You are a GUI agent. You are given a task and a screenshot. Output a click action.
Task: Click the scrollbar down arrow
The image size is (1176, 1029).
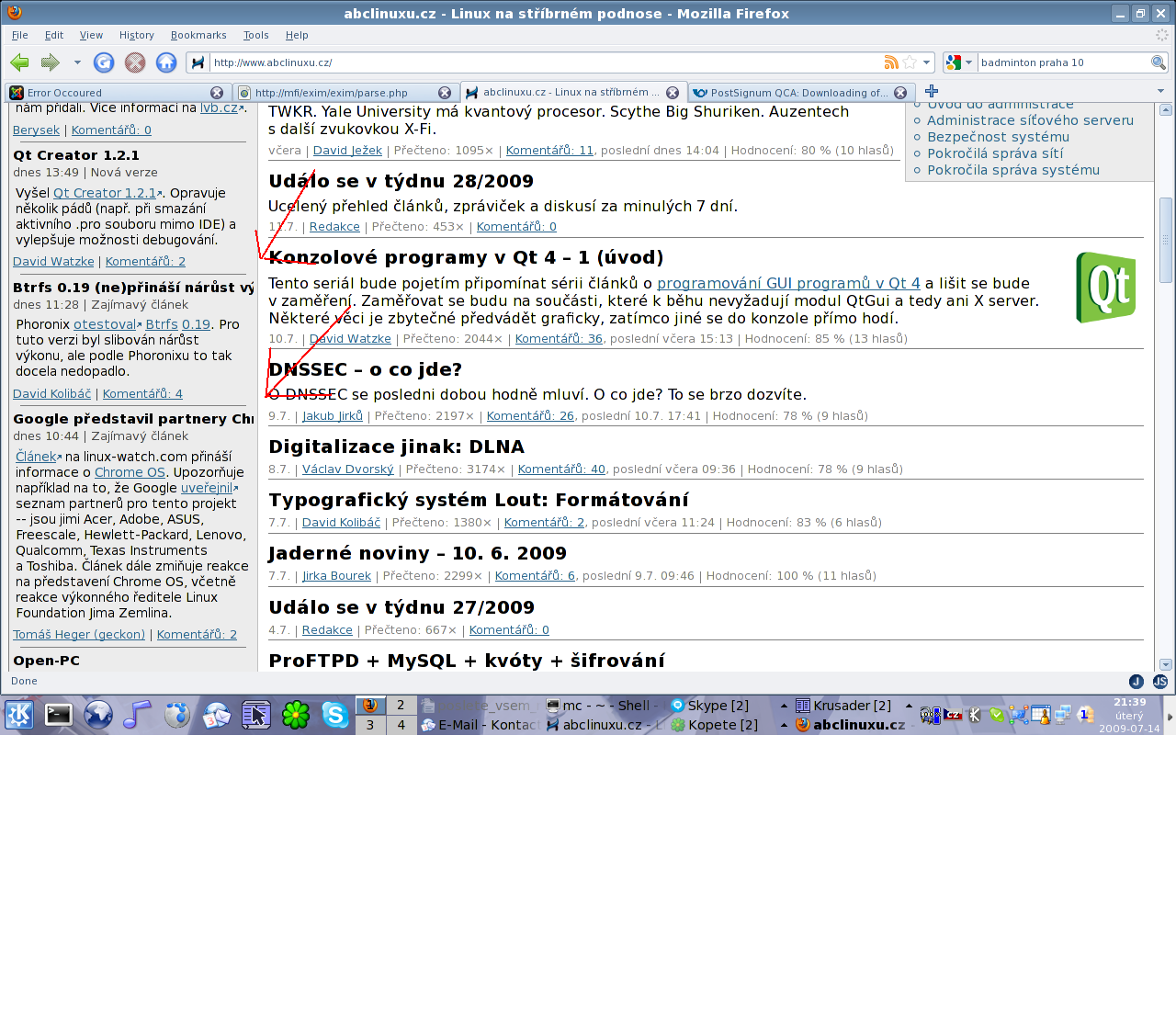(1166, 664)
